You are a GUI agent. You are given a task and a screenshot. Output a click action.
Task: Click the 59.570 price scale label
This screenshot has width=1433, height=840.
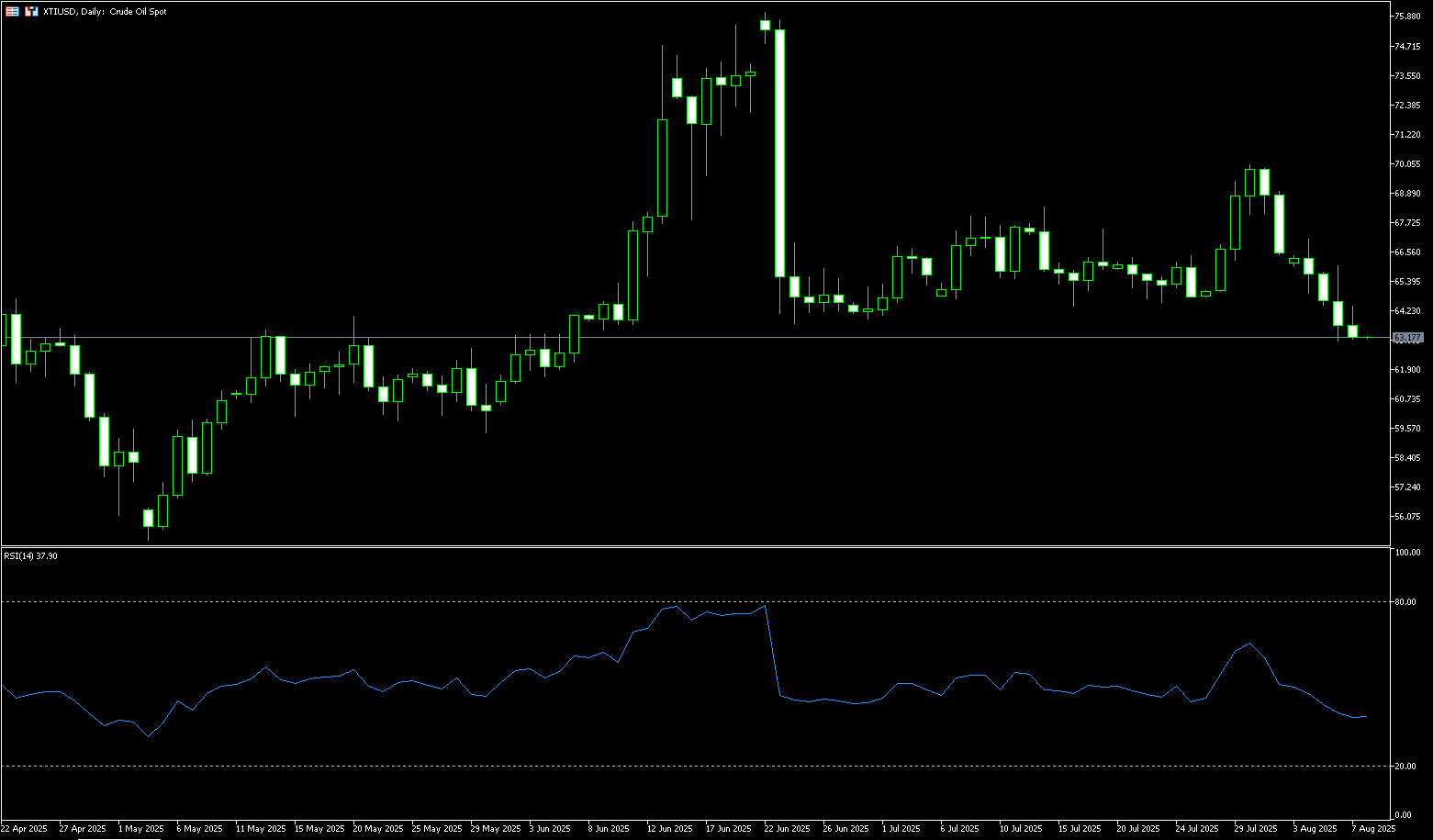click(1408, 428)
